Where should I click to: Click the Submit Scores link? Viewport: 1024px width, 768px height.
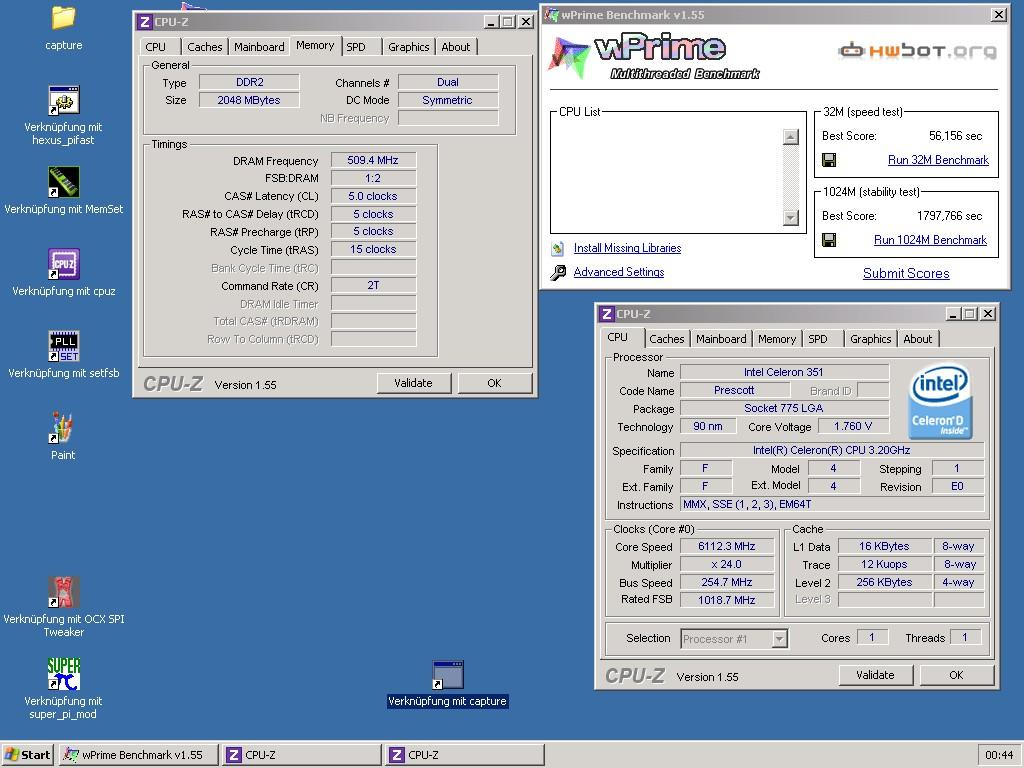(x=906, y=274)
